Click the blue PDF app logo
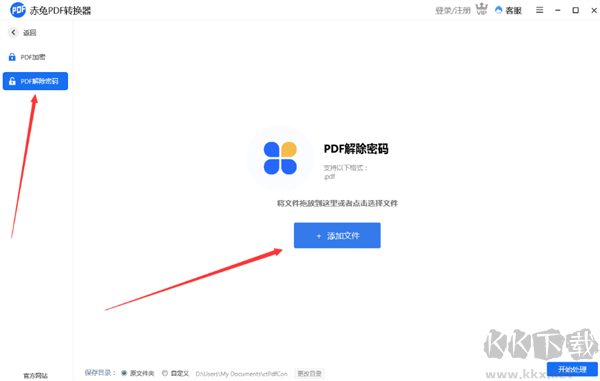The image size is (600, 381). coord(18,10)
